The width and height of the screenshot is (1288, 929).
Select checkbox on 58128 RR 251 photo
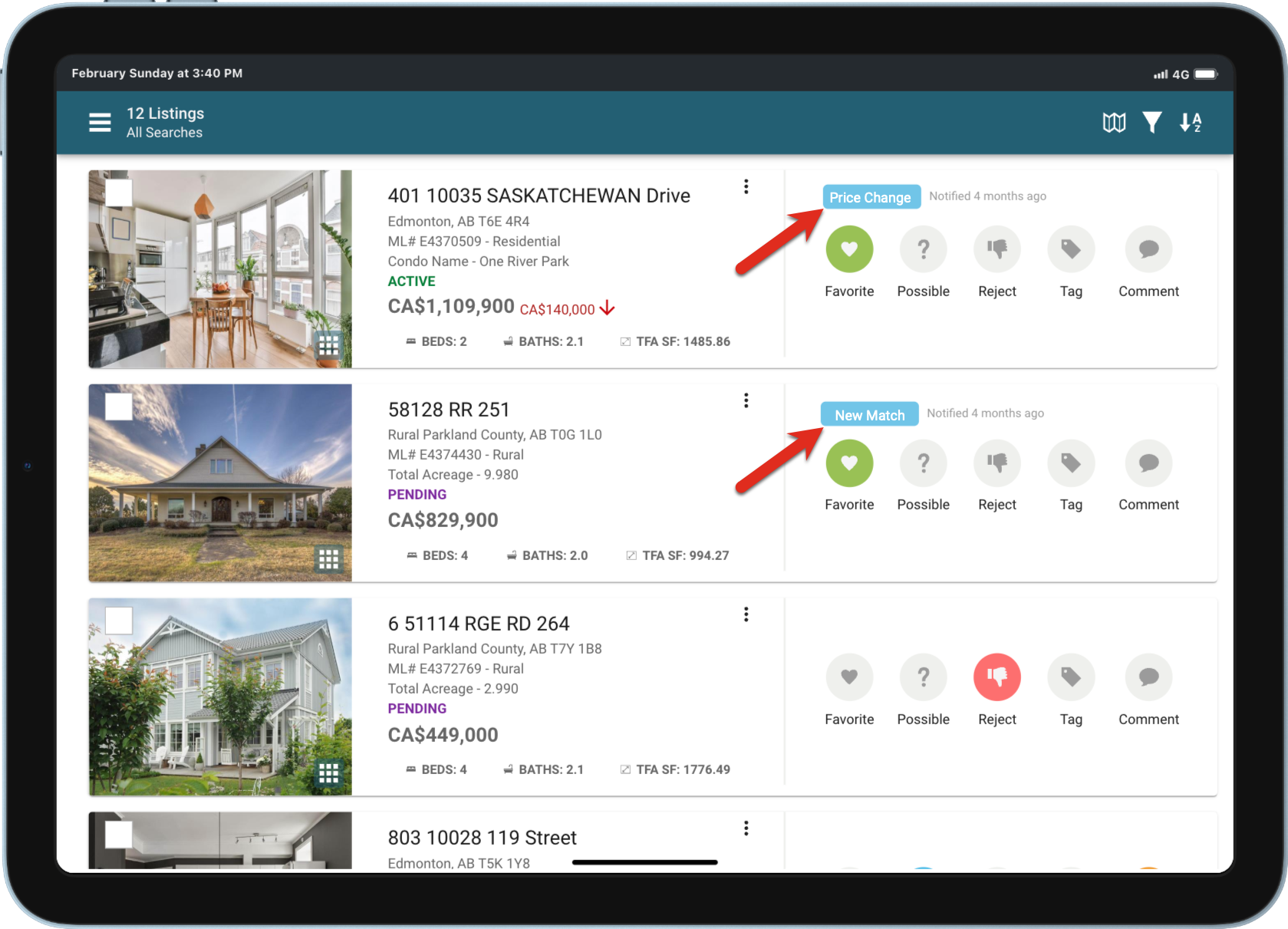coord(119,406)
